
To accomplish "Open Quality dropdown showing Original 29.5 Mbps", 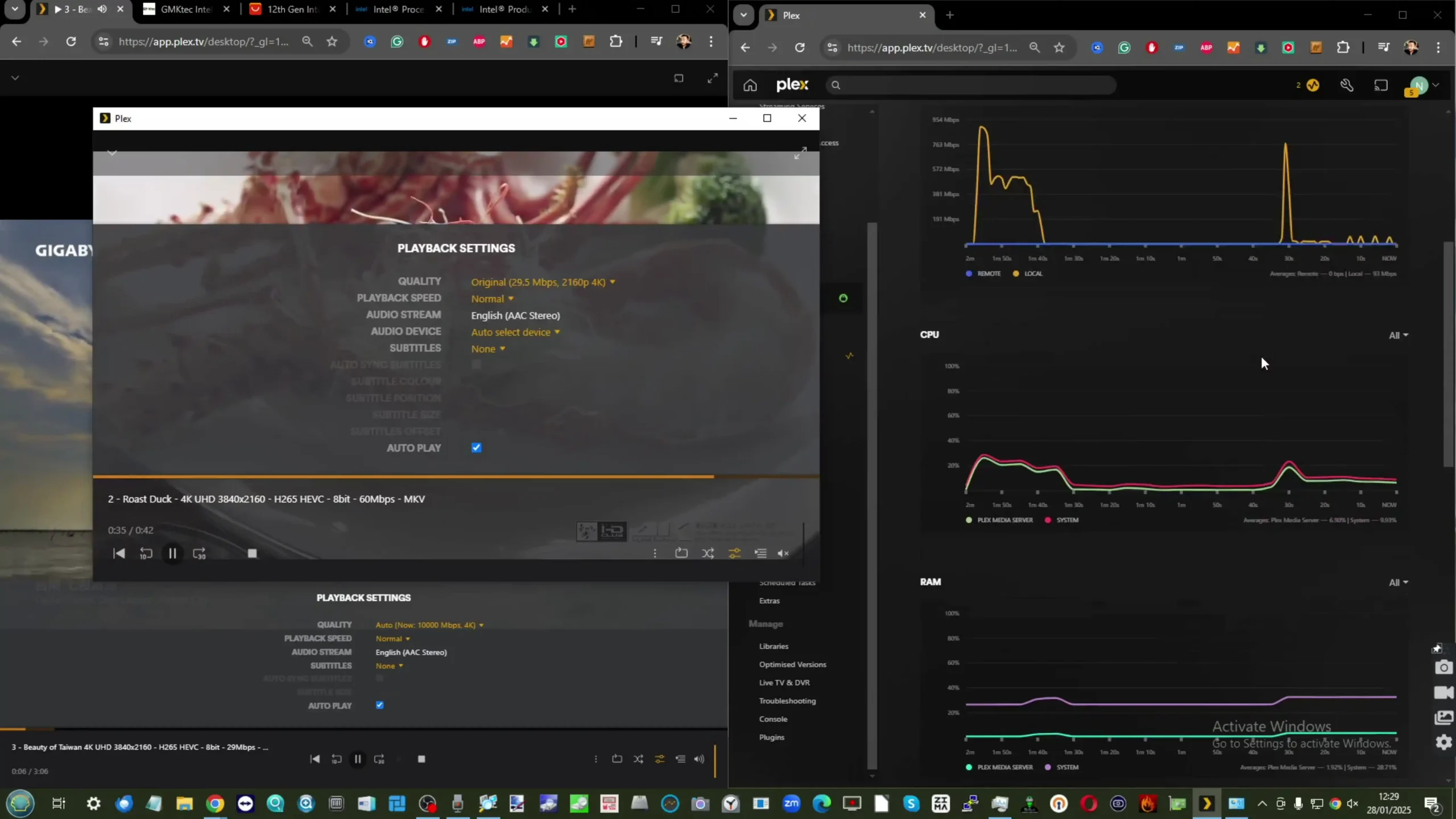I will (543, 282).
